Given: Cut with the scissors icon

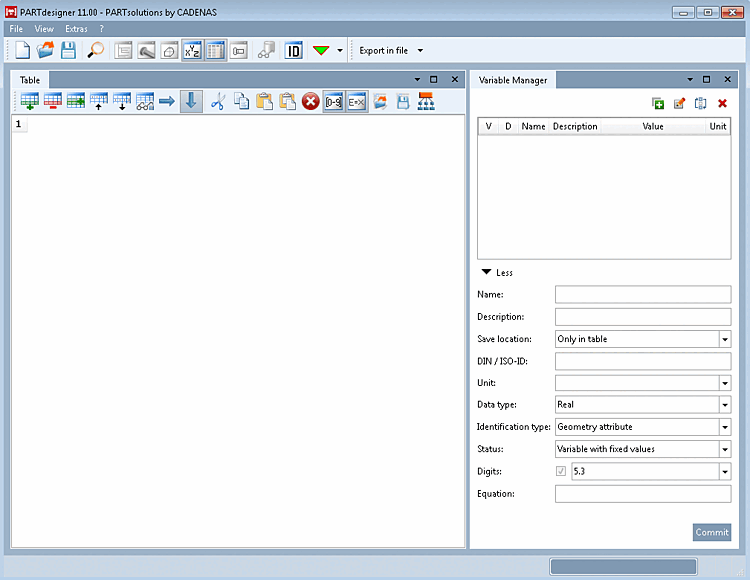Looking at the screenshot, I should [218, 101].
